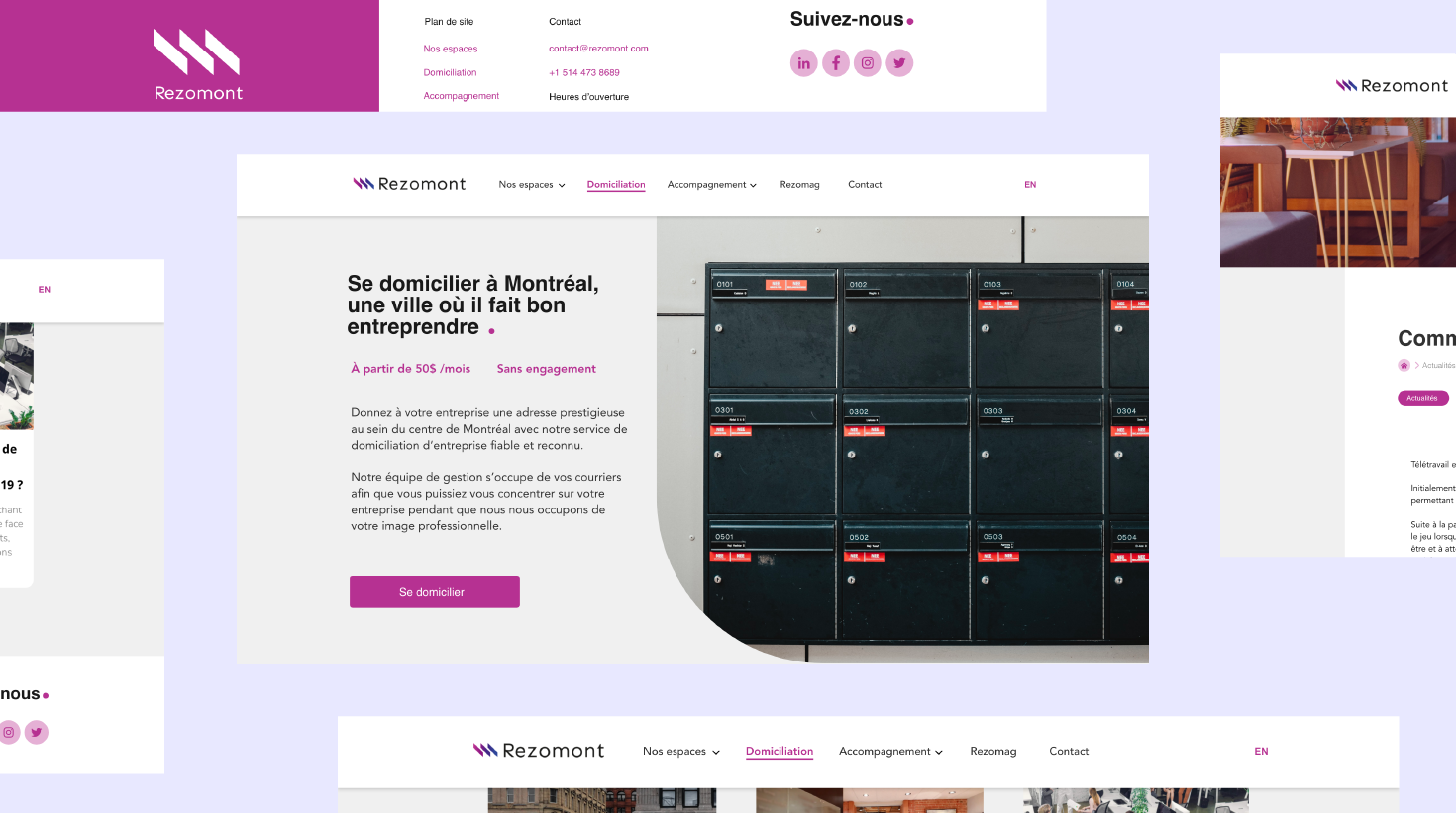The width and height of the screenshot is (1456, 813).
Task: Open Contact in the bottom navbar
Action: coord(1069,752)
